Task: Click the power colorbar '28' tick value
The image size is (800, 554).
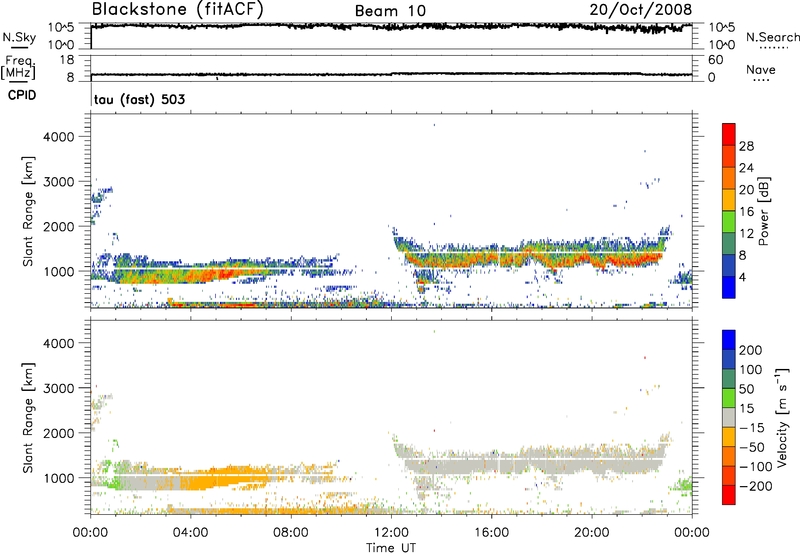Action: click(746, 146)
